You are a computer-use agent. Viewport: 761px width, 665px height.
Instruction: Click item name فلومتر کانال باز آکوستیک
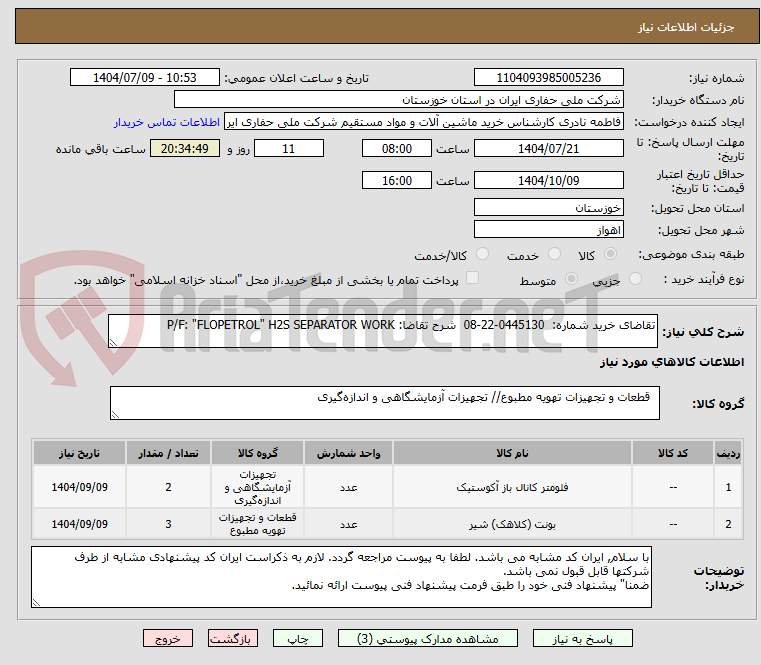(x=512, y=487)
